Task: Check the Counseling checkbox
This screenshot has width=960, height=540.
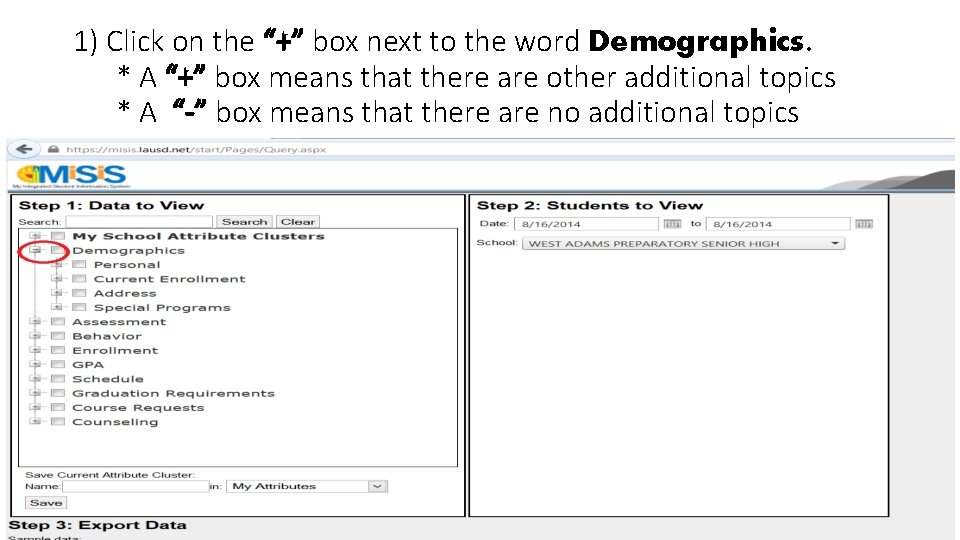Action: pyautogui.click(x=58, y=422)
